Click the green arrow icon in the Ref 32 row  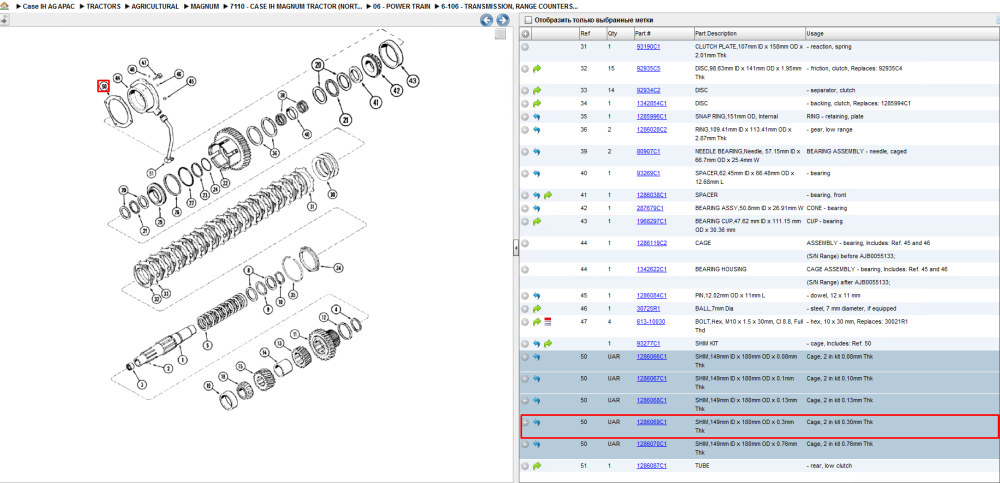click(x=537, y=68)
